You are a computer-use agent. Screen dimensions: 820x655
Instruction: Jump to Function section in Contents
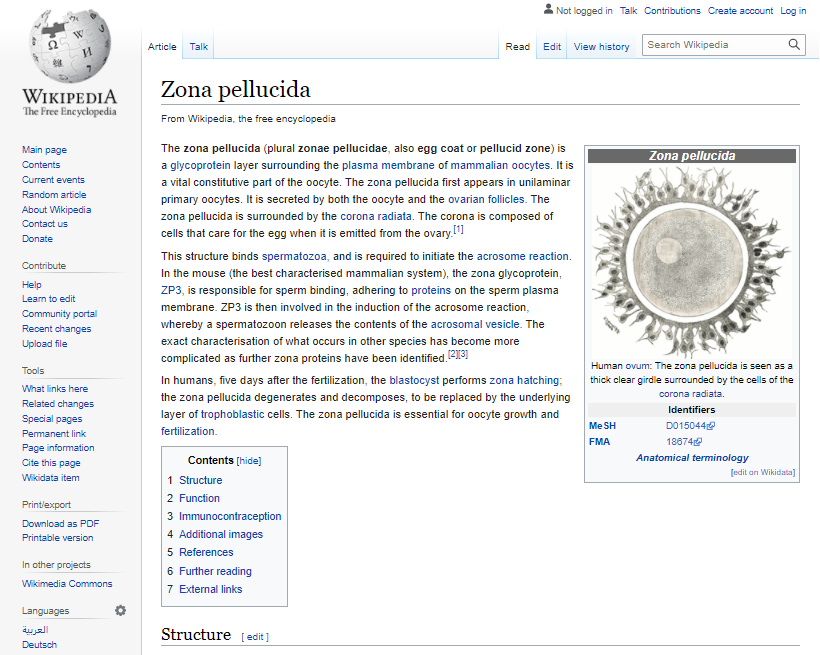coord(199,498)
